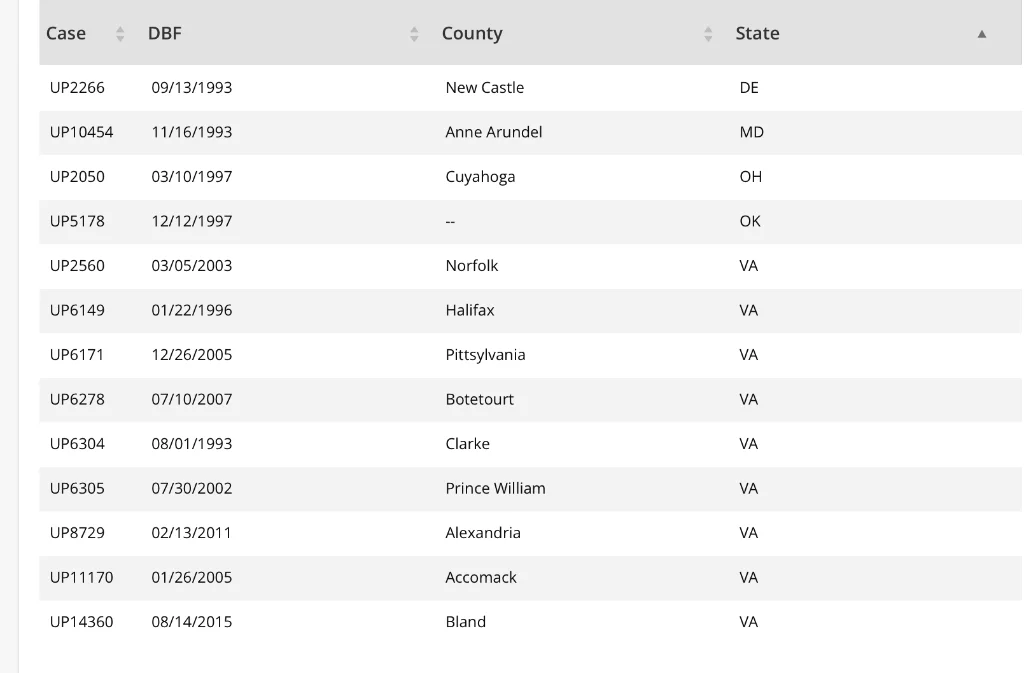Click the sort arrows in Case column
Screen dimensions: 1024x673
[x=120, y=34]
